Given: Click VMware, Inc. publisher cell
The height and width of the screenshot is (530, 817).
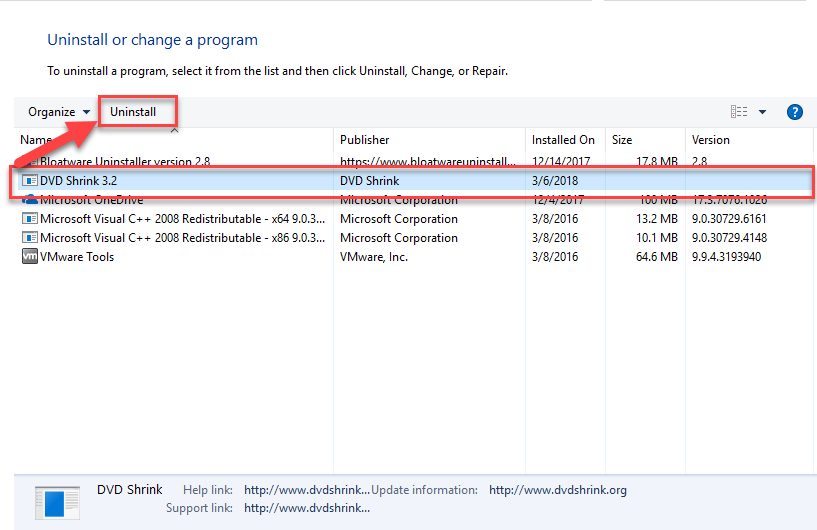Looking at the screenshot, I should coord(374,257).
